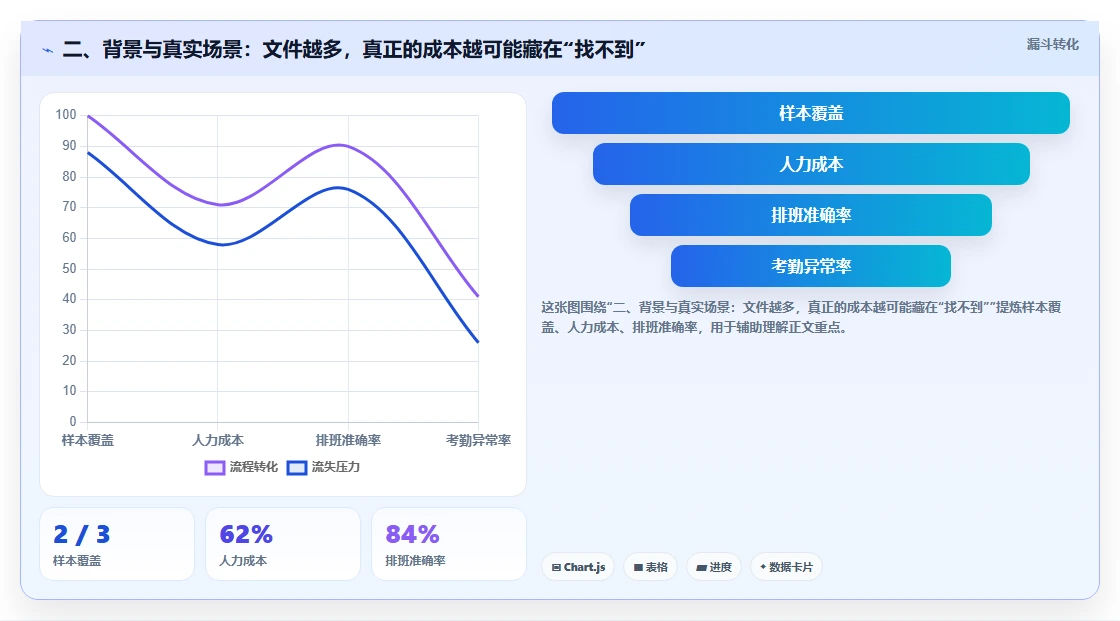Click the purple line end point at 考勤异常率

(x=478, y=295)
